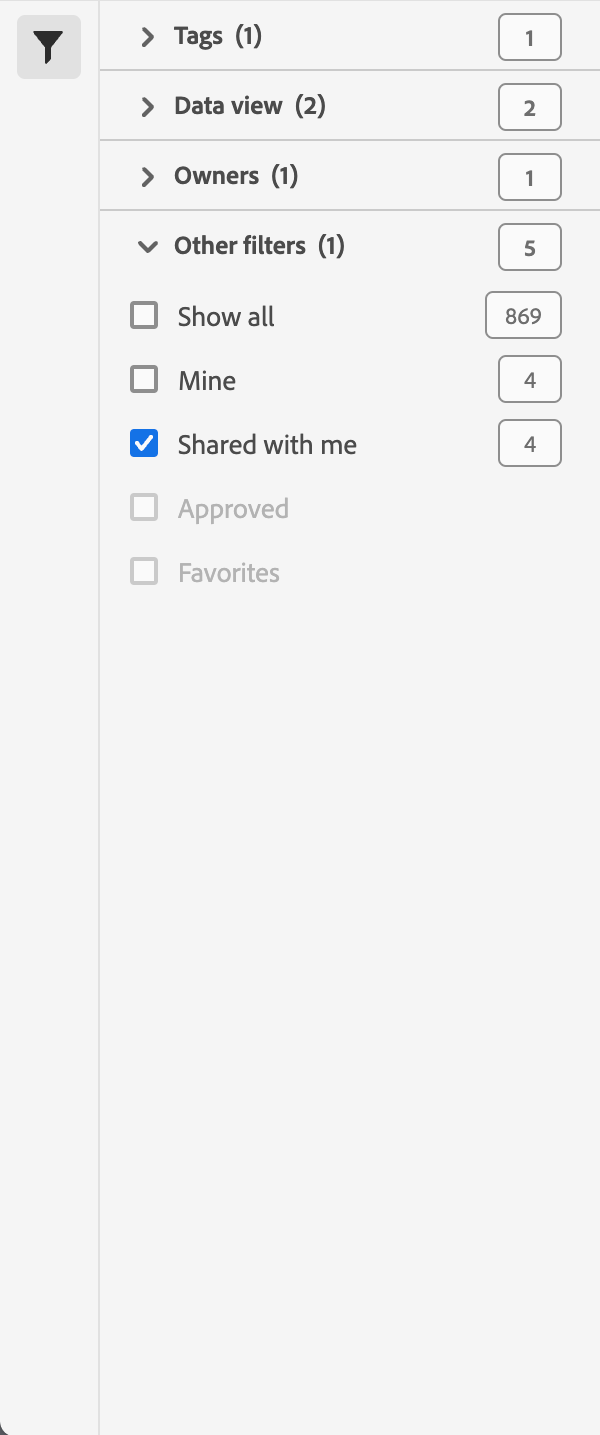This screenshot has width=600, height=1435.
Task: Check the Show all checkbox
Action: tap(144, 316)
